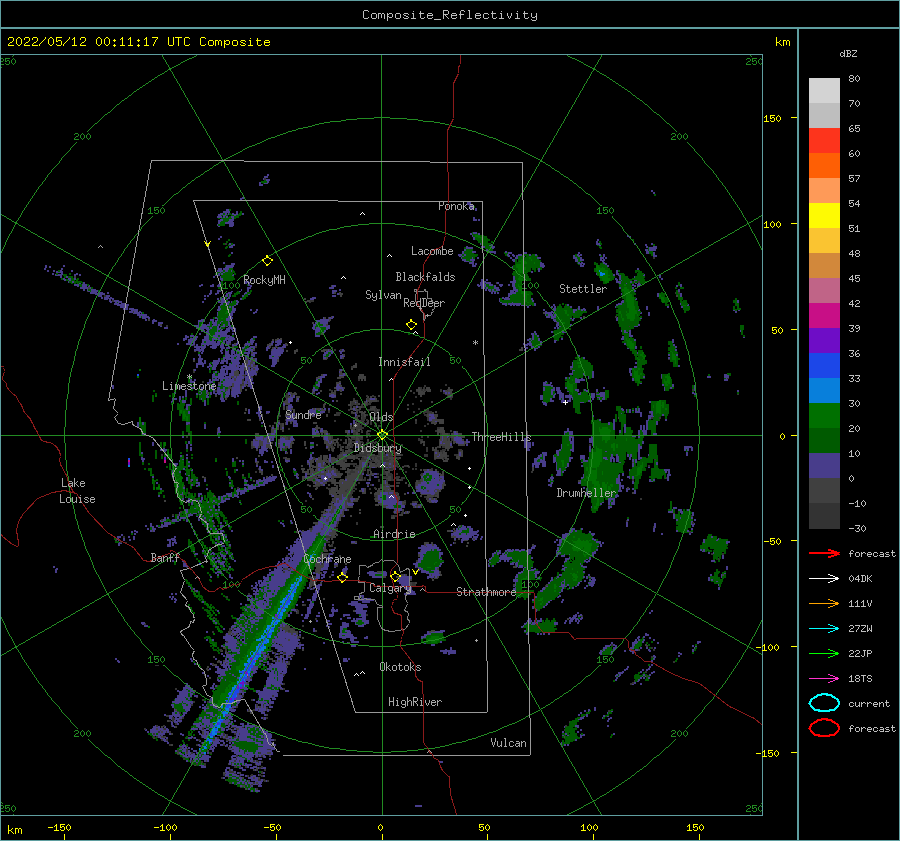Click yellow diamond marker above Calgary label
Viewport: 900px width, 841px height.
tap(395, 576)
